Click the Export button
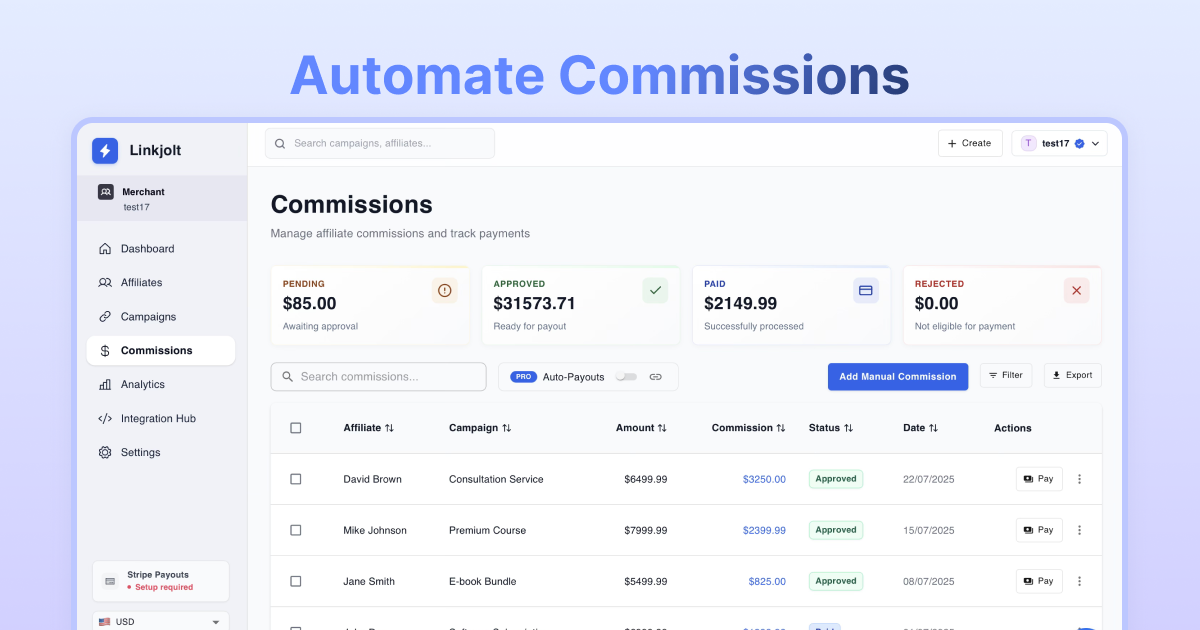Viewport: 1200px width, 630px height. 1072,375
